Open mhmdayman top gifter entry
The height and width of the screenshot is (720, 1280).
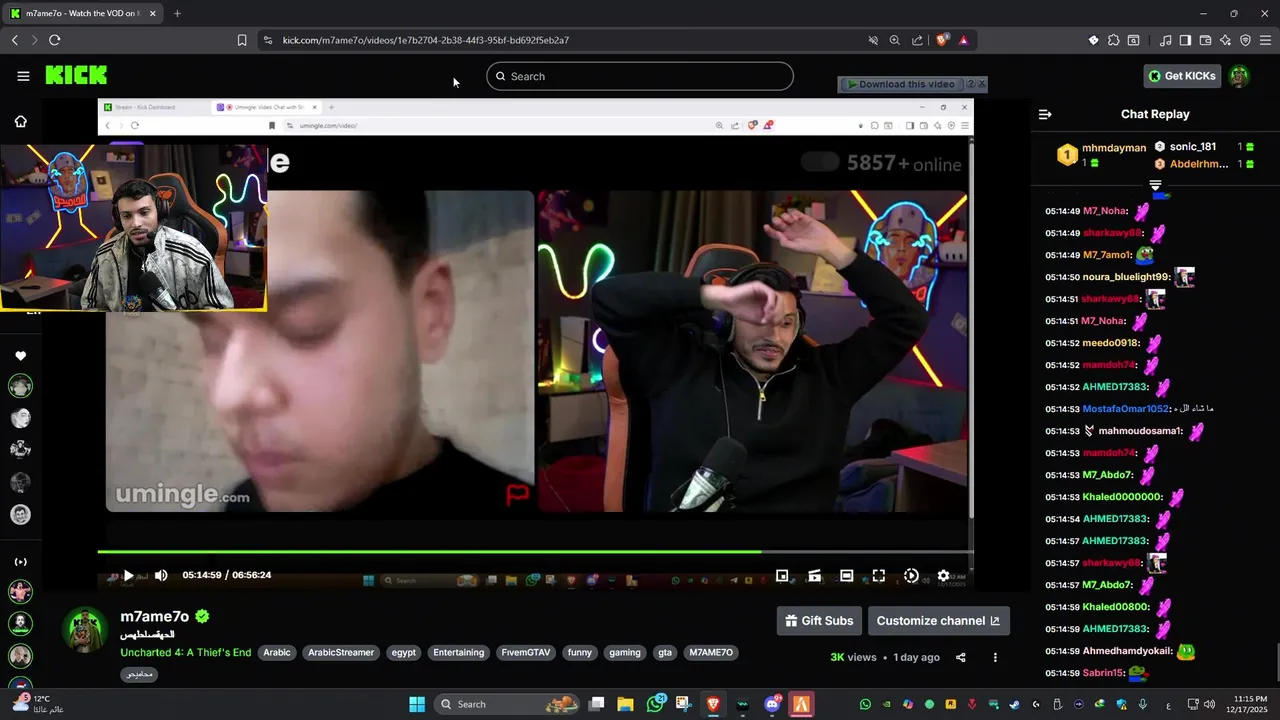(x=1102, y=155)
